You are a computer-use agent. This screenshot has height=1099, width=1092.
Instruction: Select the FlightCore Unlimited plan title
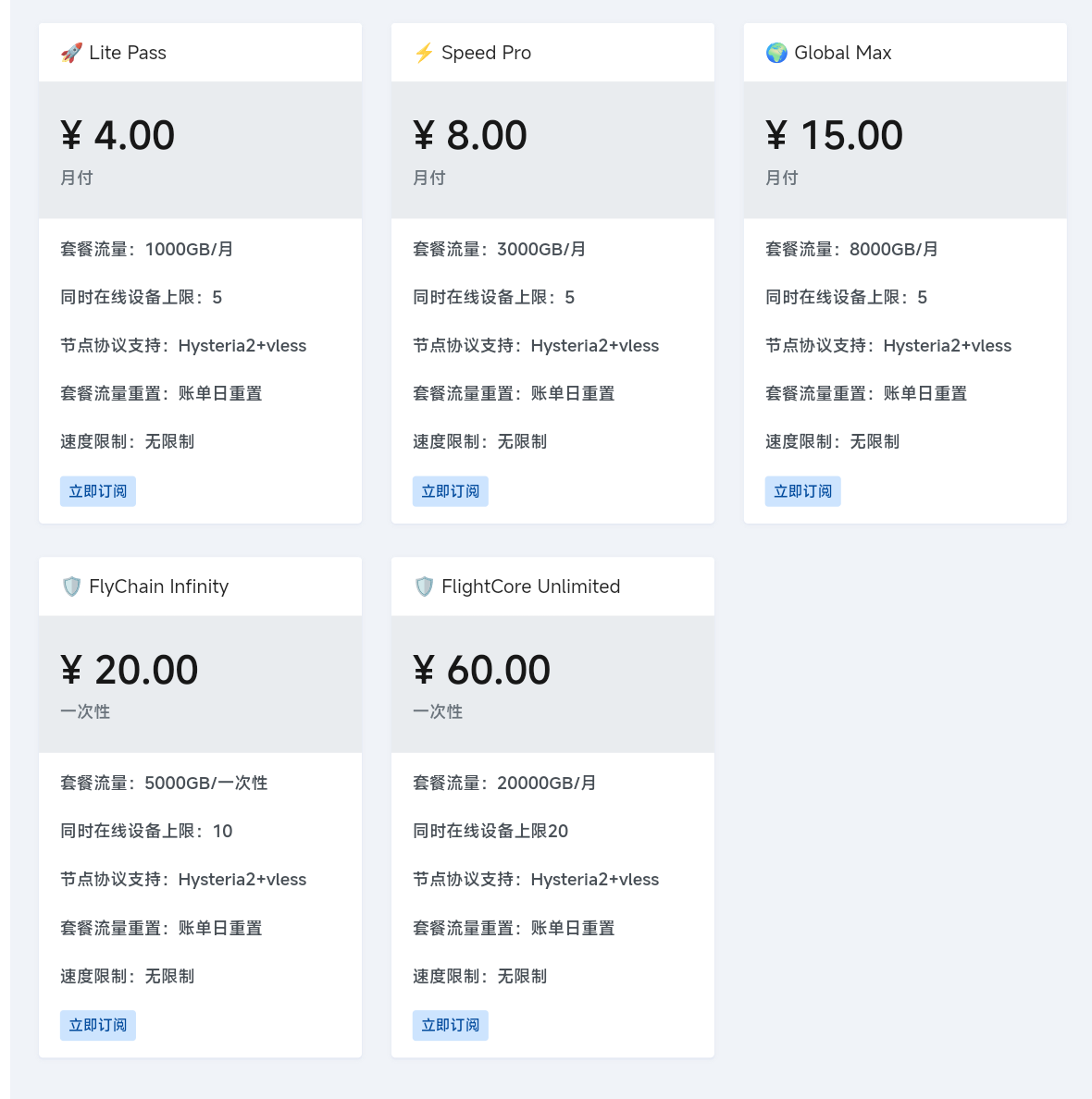(x=531, y=587)
